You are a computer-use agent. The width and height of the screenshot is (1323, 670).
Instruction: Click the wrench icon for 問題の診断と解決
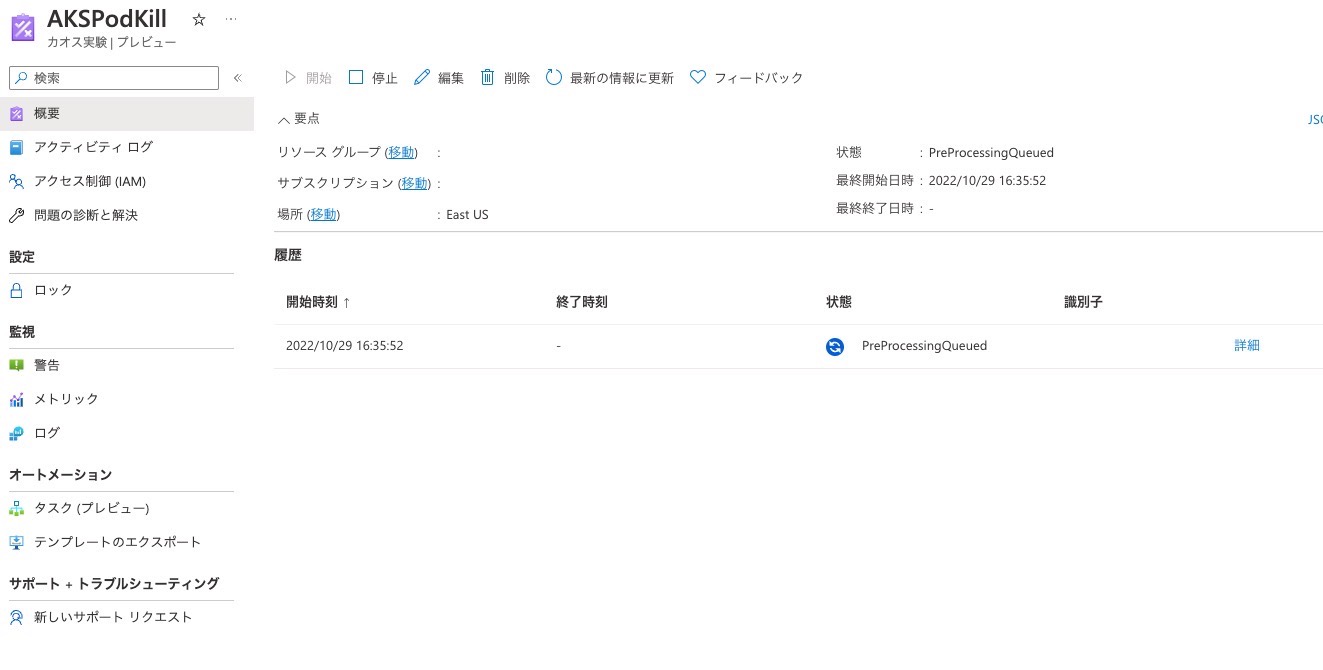pos(17,215)
